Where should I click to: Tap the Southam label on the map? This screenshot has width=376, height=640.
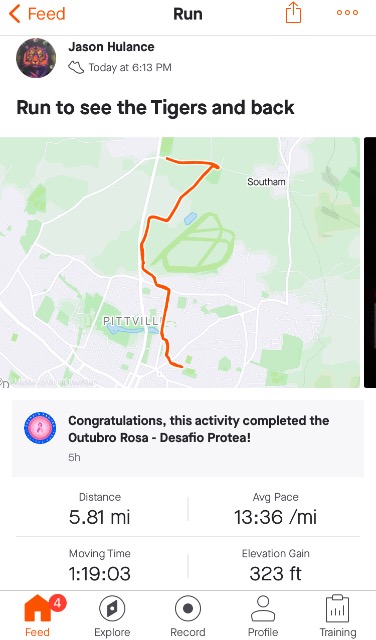tap(266, 182)
